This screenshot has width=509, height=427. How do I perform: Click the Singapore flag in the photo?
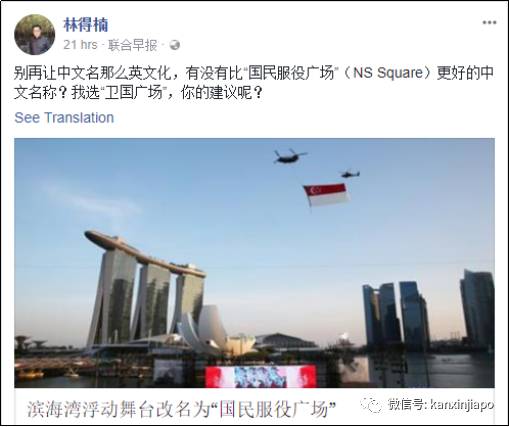pyautogui.click(x=326, y=195)
